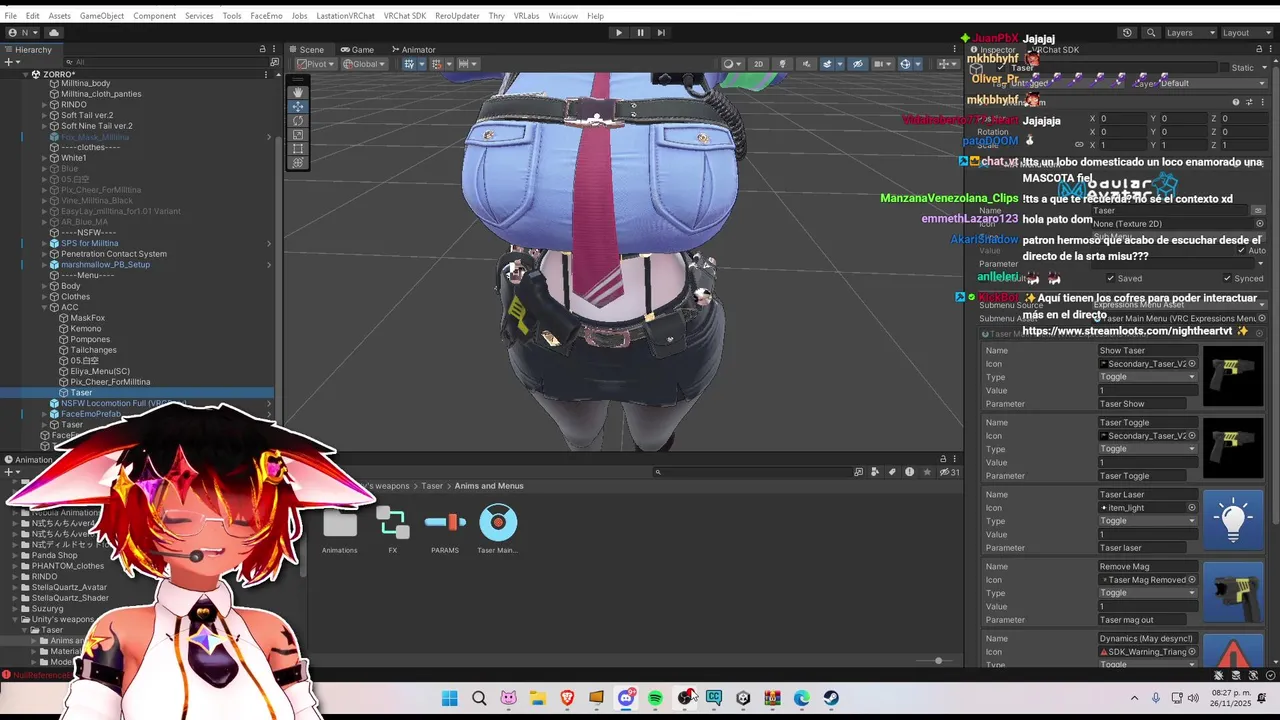This screenshot has width=1280, height=720.
Task: Open Steam from the taskbar
Action: [x=831, y=698]
